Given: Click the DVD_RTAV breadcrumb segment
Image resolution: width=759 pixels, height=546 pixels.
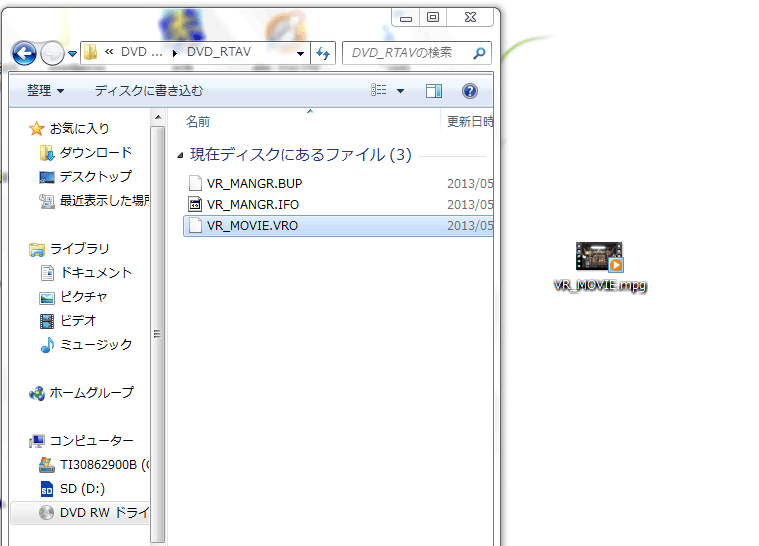Looking at the screenshot, I should click(x=219, y=52).
